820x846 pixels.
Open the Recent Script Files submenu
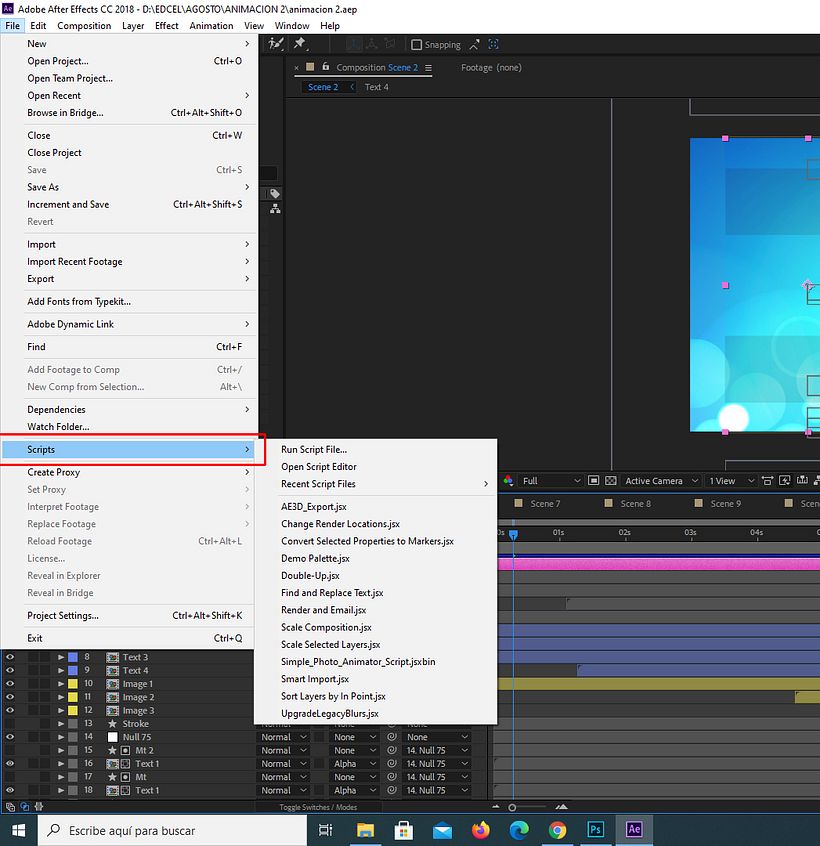375,484
